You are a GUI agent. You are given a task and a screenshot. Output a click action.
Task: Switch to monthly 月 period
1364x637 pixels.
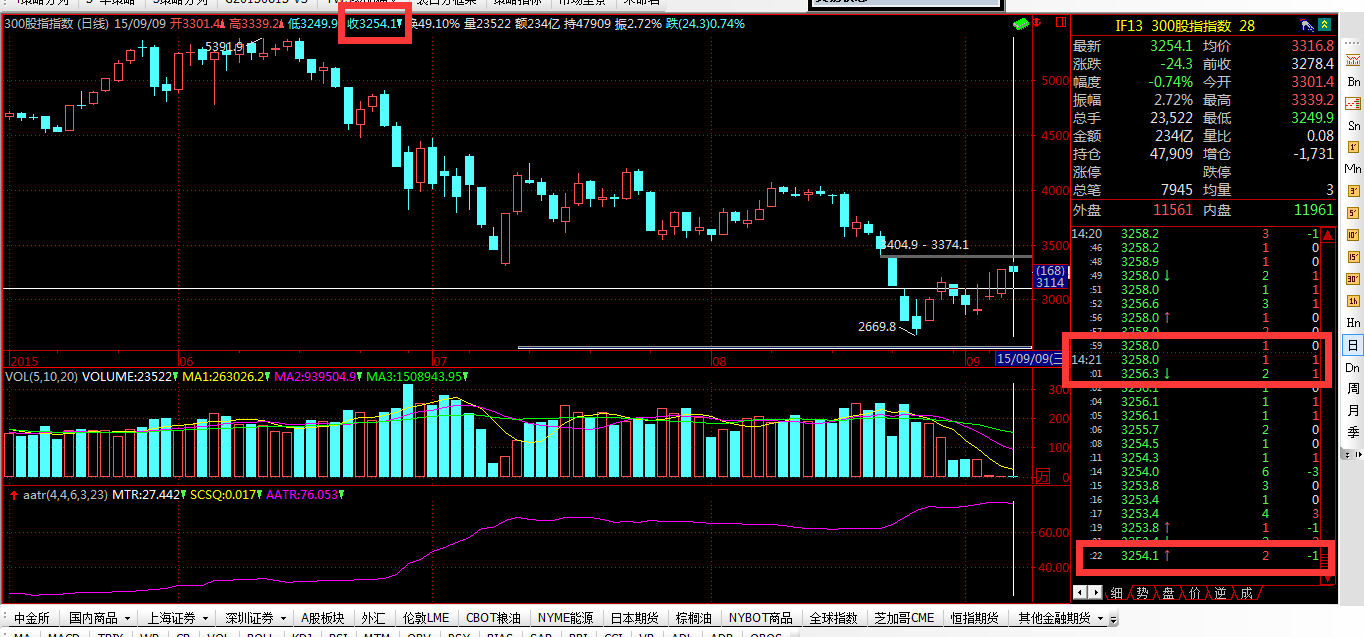(1353, 410)
